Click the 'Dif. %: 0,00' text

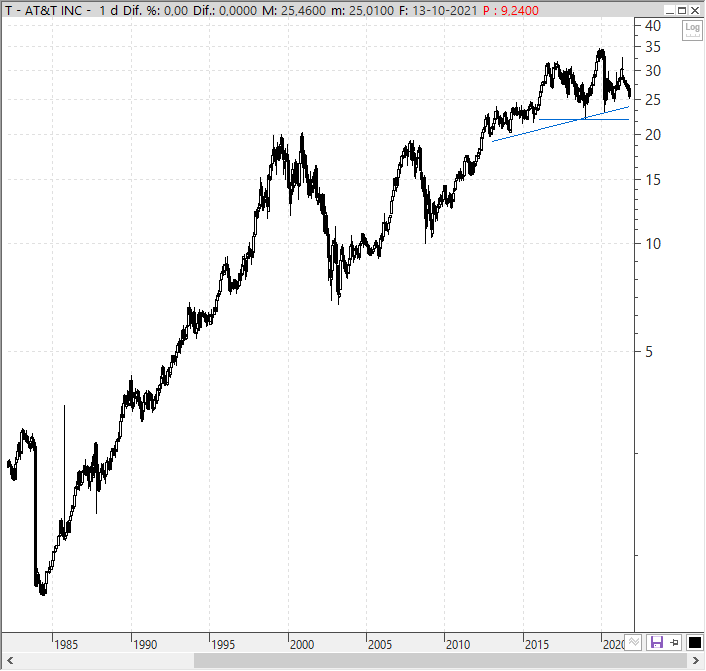click(155, 10)
